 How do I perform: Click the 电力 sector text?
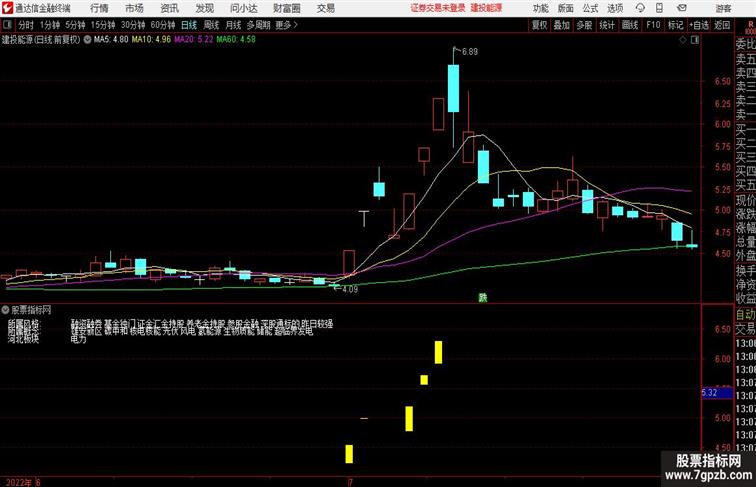[x=78, y=339]
